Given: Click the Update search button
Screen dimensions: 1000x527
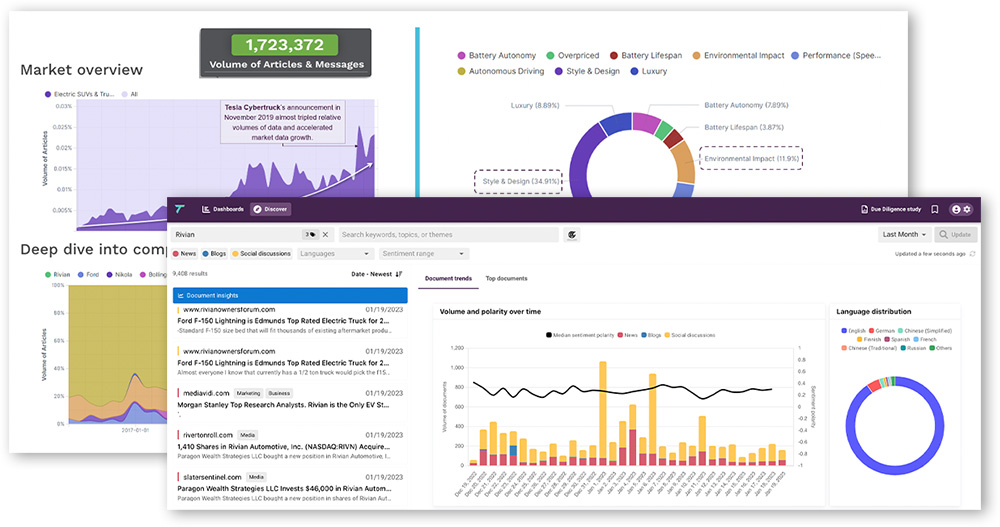Looking at the screenshot, I should click(955, 234).
